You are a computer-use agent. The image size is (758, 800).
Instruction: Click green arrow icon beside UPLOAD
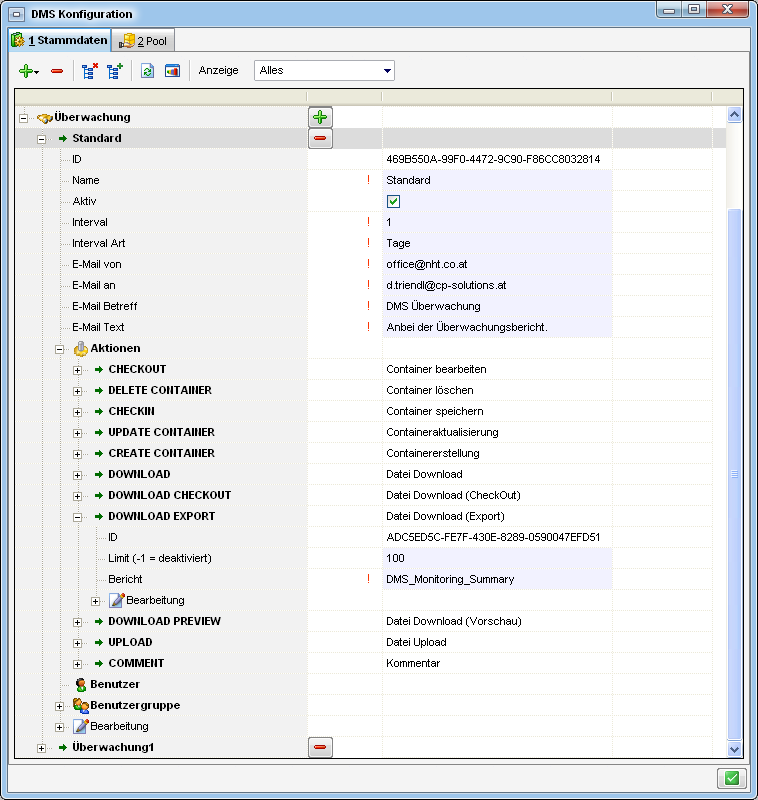click(99, 642)
